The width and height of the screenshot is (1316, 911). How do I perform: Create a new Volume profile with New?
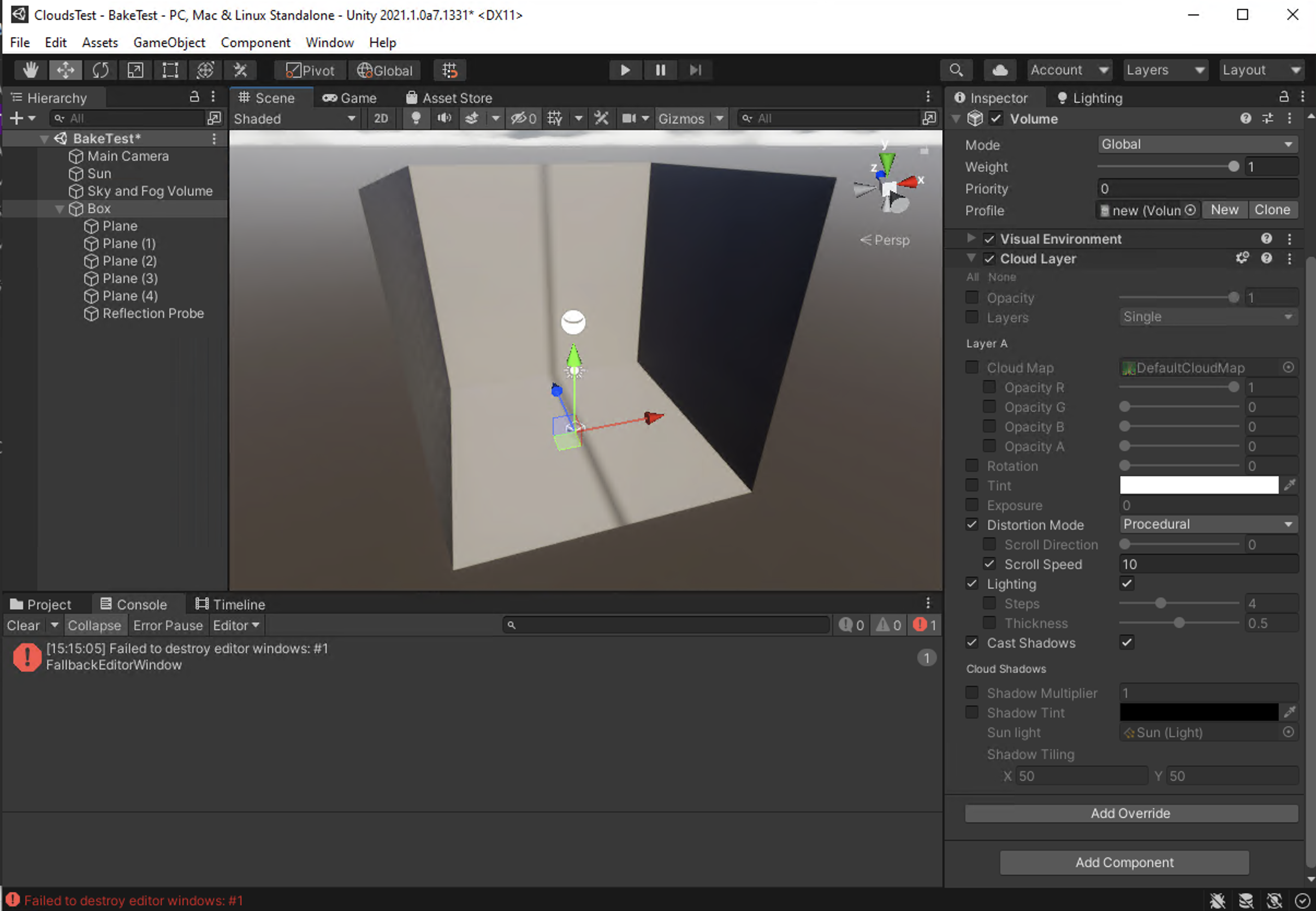tap(1225, 210)
